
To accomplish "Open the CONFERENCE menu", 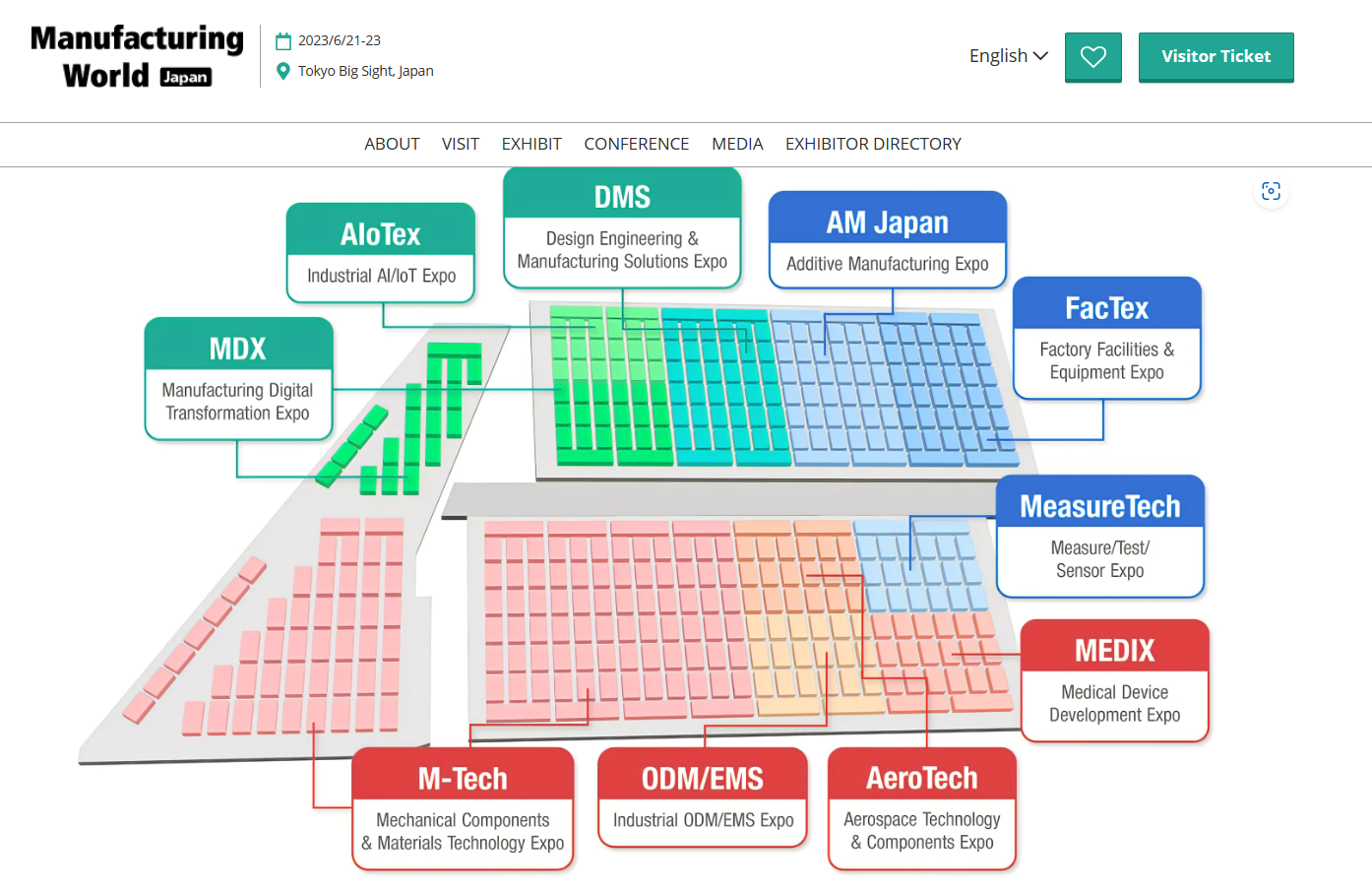I will tap(637, 144).
